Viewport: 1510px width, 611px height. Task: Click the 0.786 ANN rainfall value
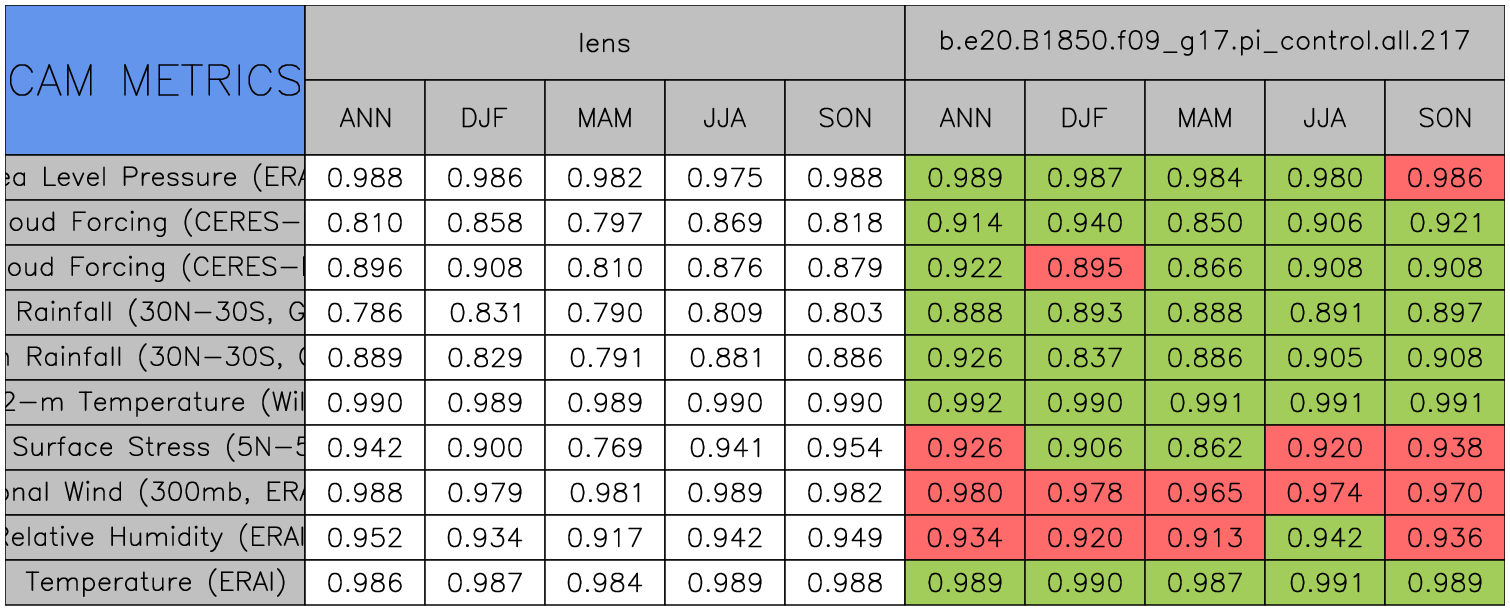[x=365, y=313]
